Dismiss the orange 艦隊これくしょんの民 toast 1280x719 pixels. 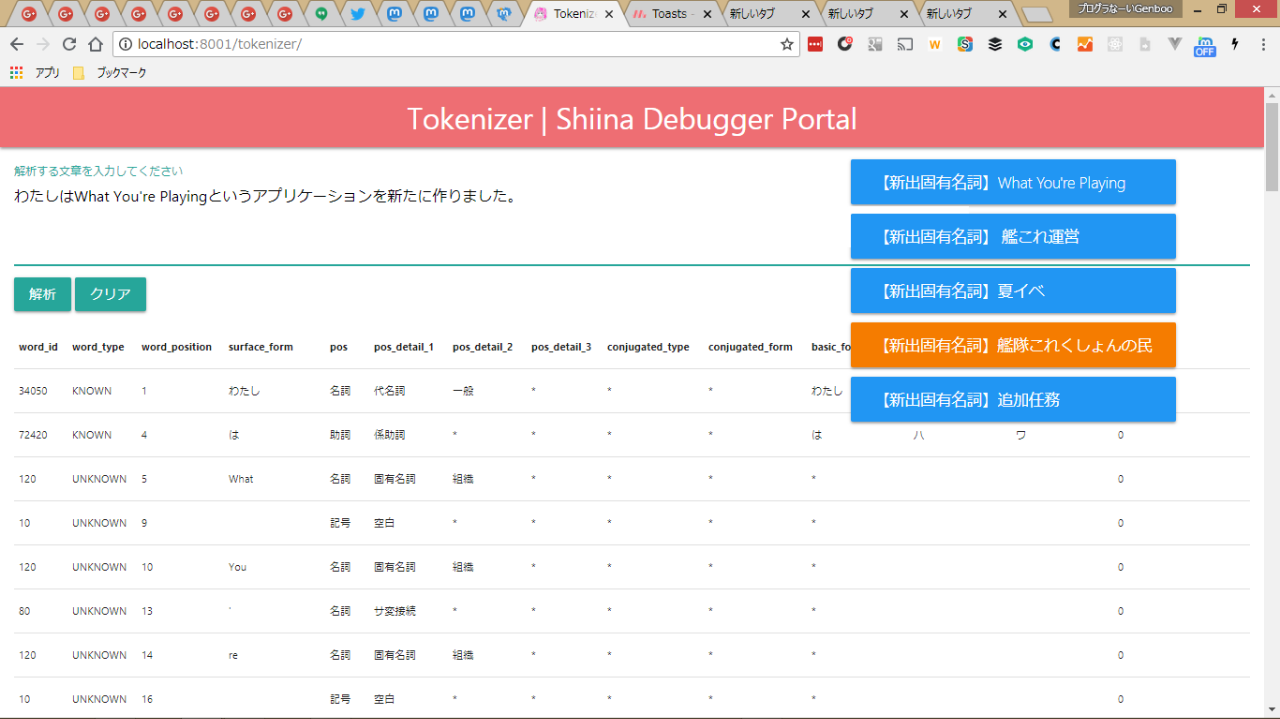tap(1013, 345)
